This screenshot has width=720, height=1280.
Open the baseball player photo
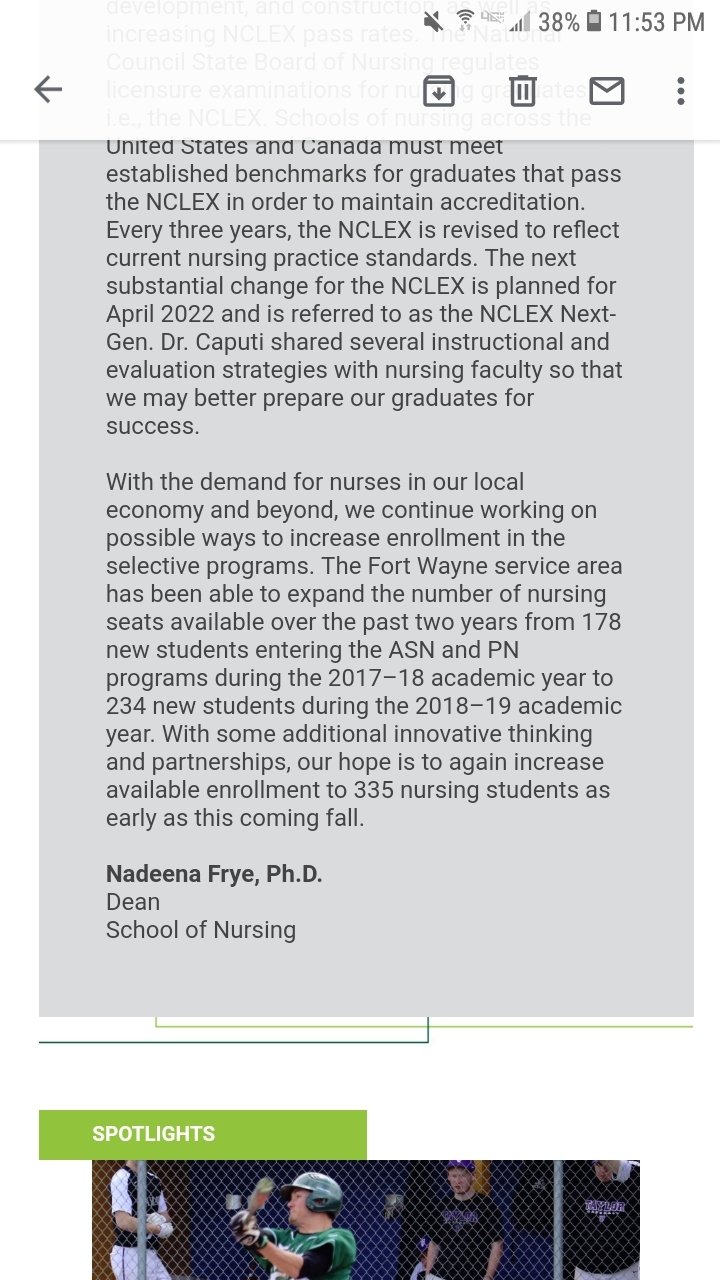[365, 1220]
